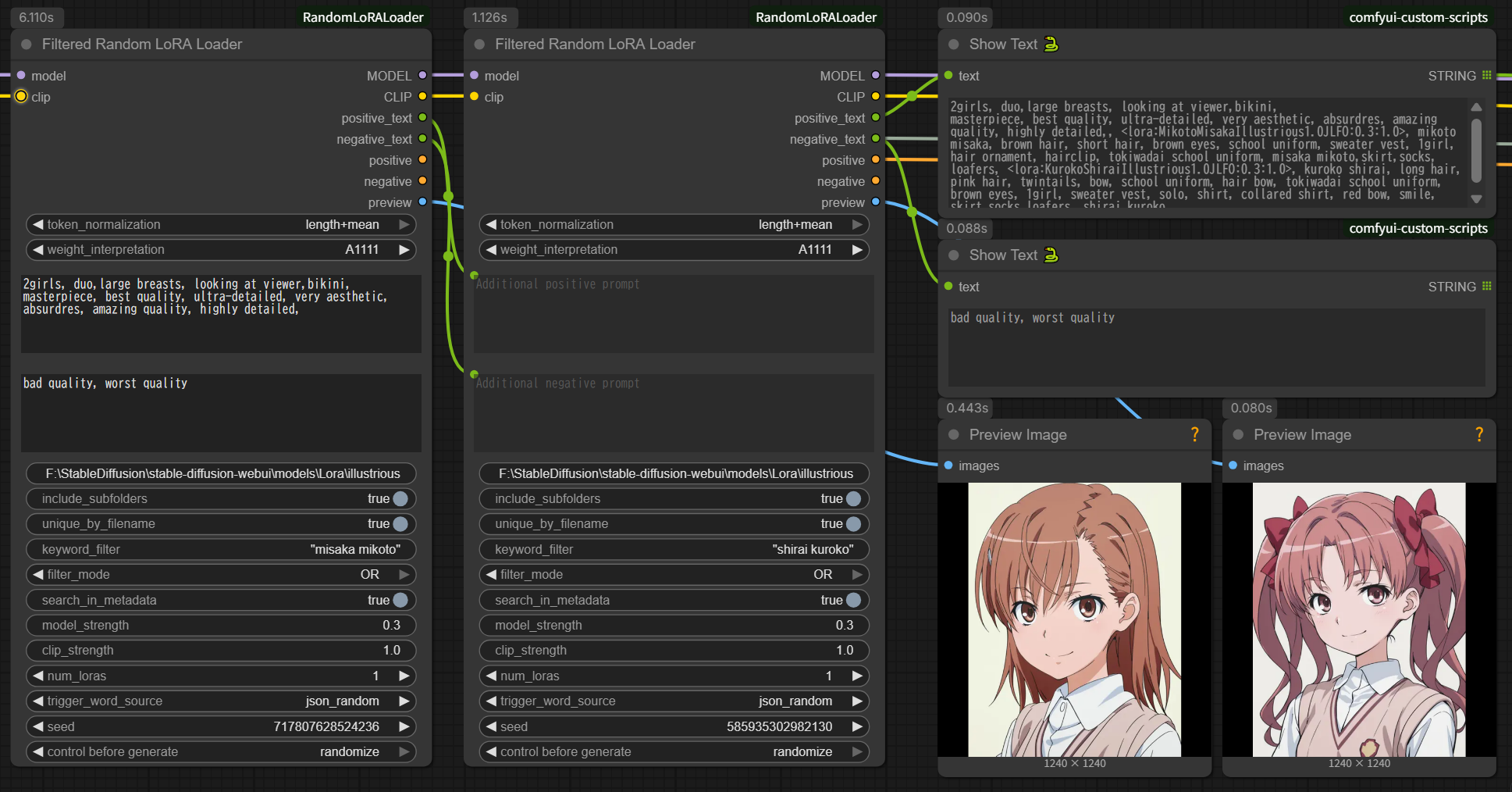Open help on the second Preview Image node
1512x792 pixels.
click(x=1478, y=434)
